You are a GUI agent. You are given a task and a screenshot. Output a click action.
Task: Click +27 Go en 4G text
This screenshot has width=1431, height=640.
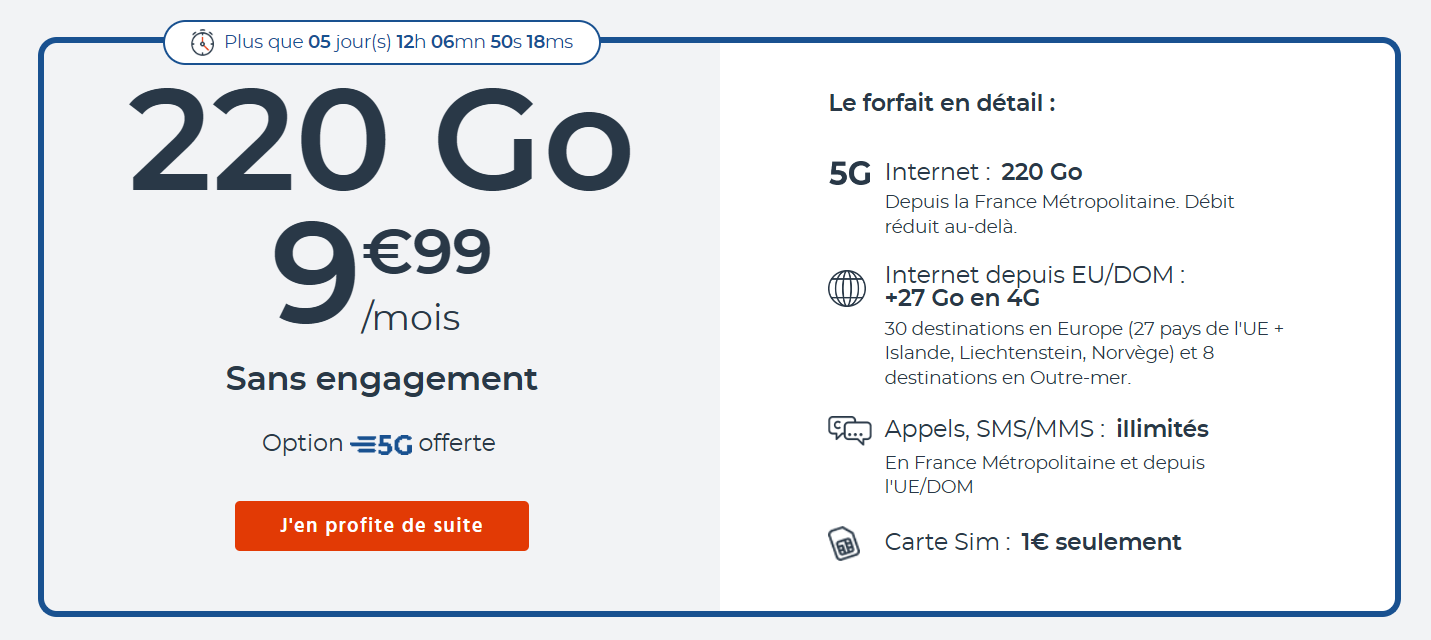click(x=962, y=298)
